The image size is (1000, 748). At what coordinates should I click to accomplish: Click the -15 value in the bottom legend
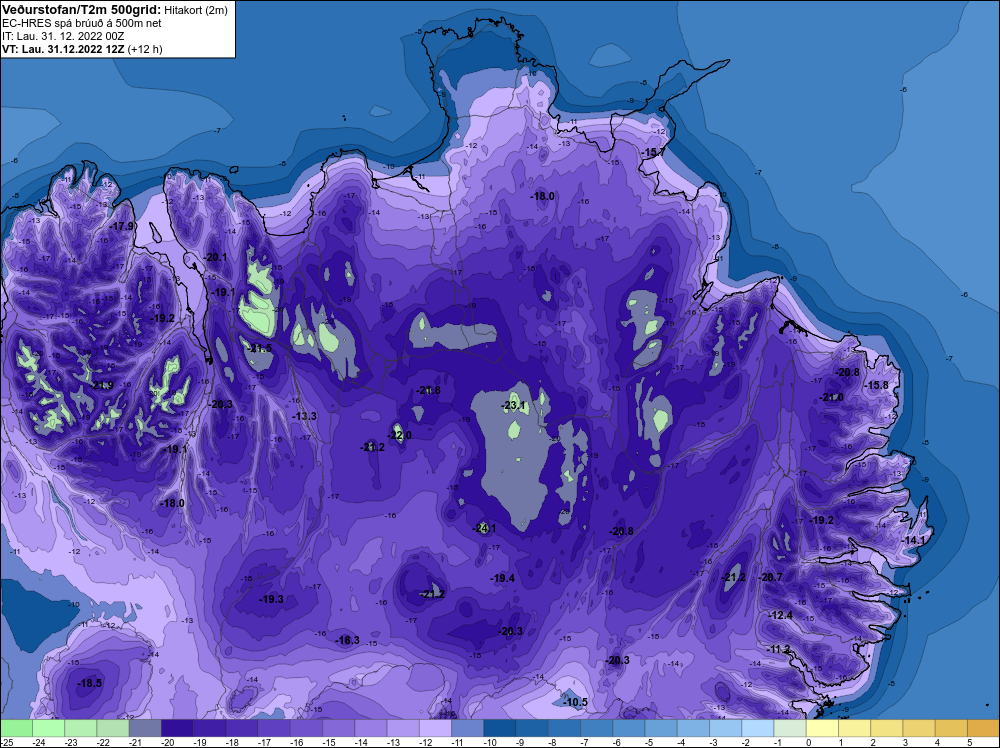click(x=331, y=742)
